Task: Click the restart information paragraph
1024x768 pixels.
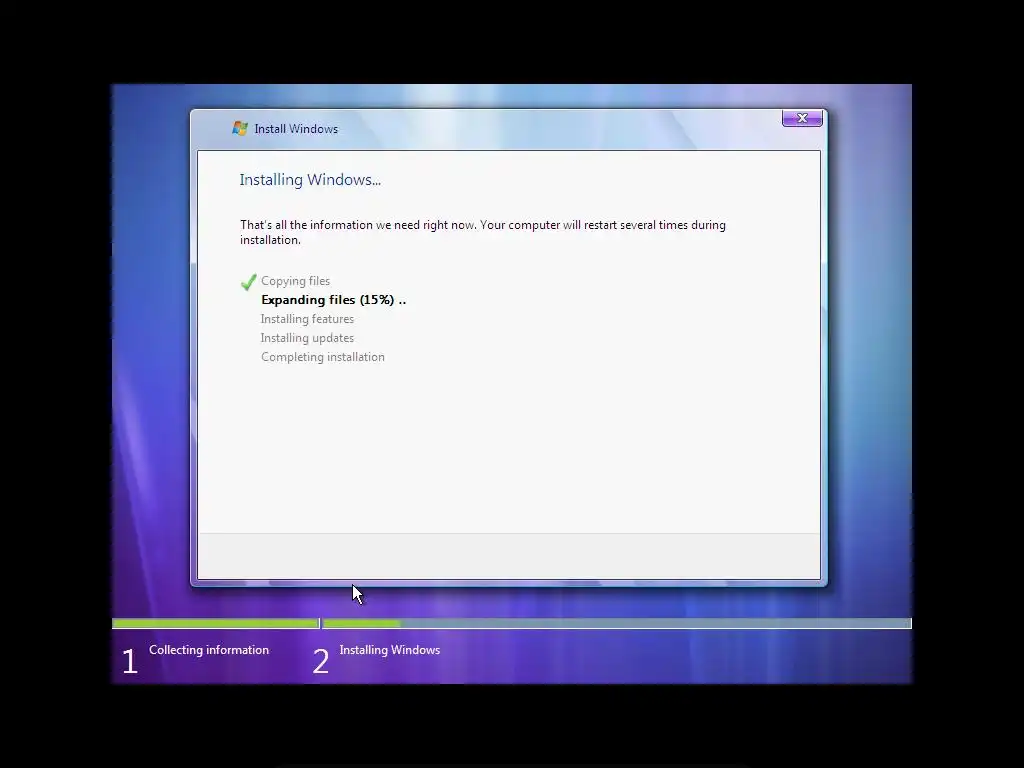Action: [483, 232]
